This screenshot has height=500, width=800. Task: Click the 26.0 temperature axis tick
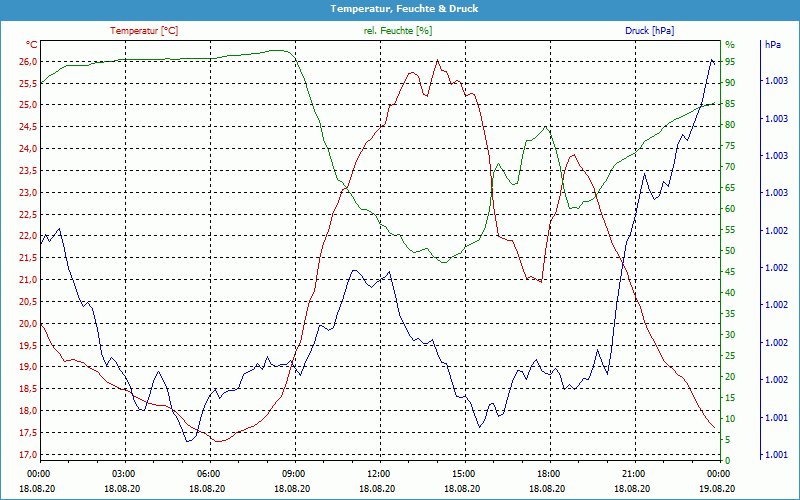[x=27, y=62]
